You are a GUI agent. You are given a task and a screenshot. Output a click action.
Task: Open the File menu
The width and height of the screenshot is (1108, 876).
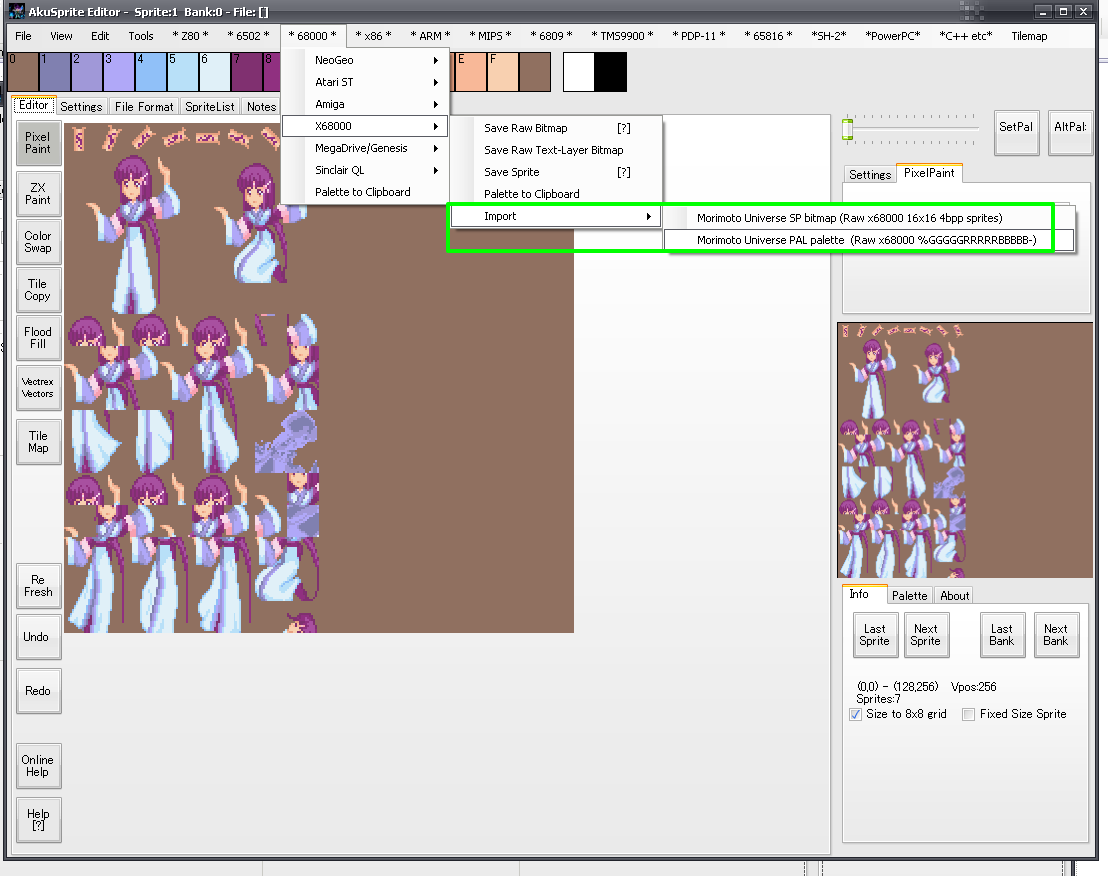point(23,36)
